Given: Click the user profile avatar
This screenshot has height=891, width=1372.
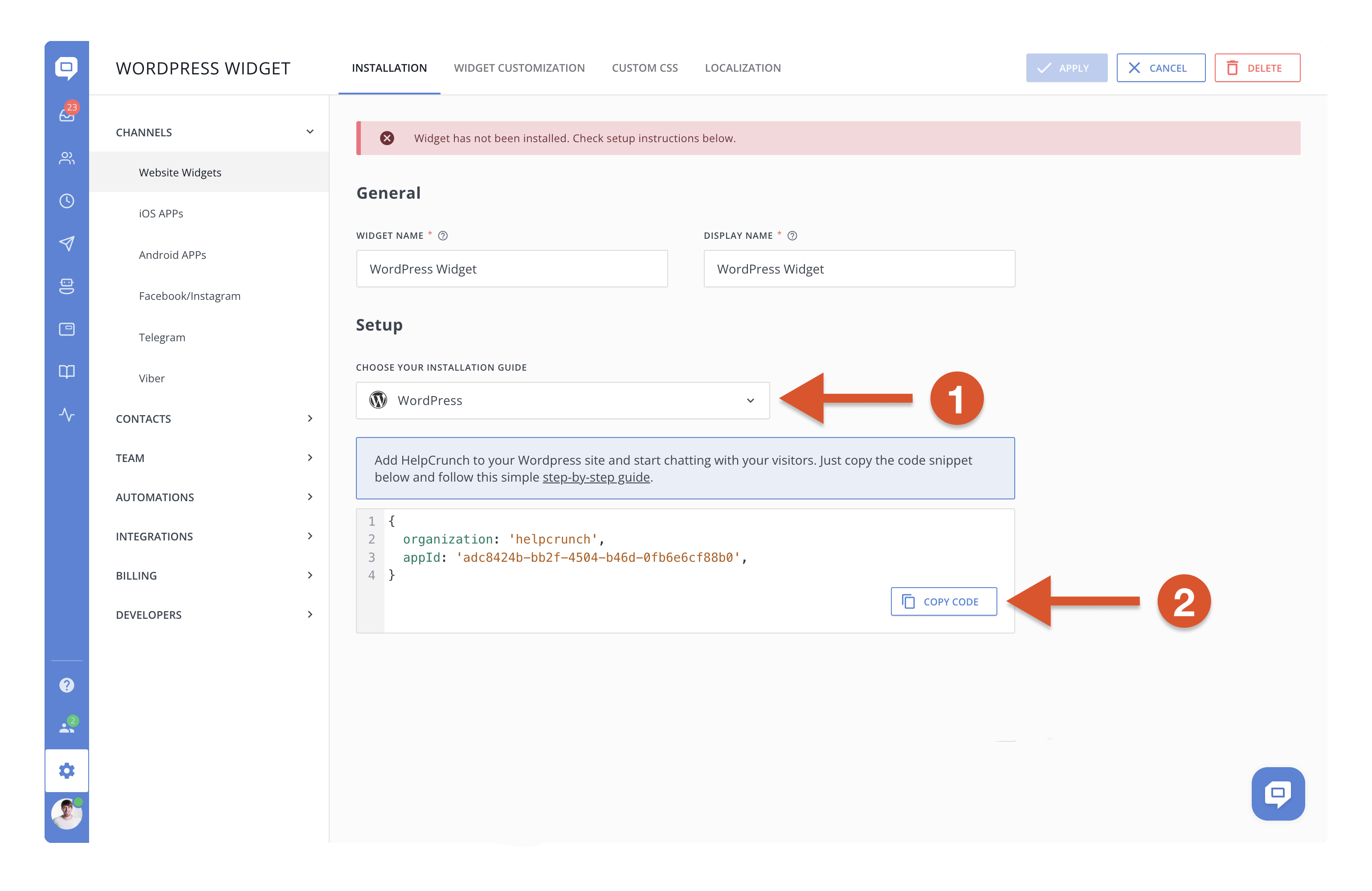Looking at the screenshot, I should point(67,814).
